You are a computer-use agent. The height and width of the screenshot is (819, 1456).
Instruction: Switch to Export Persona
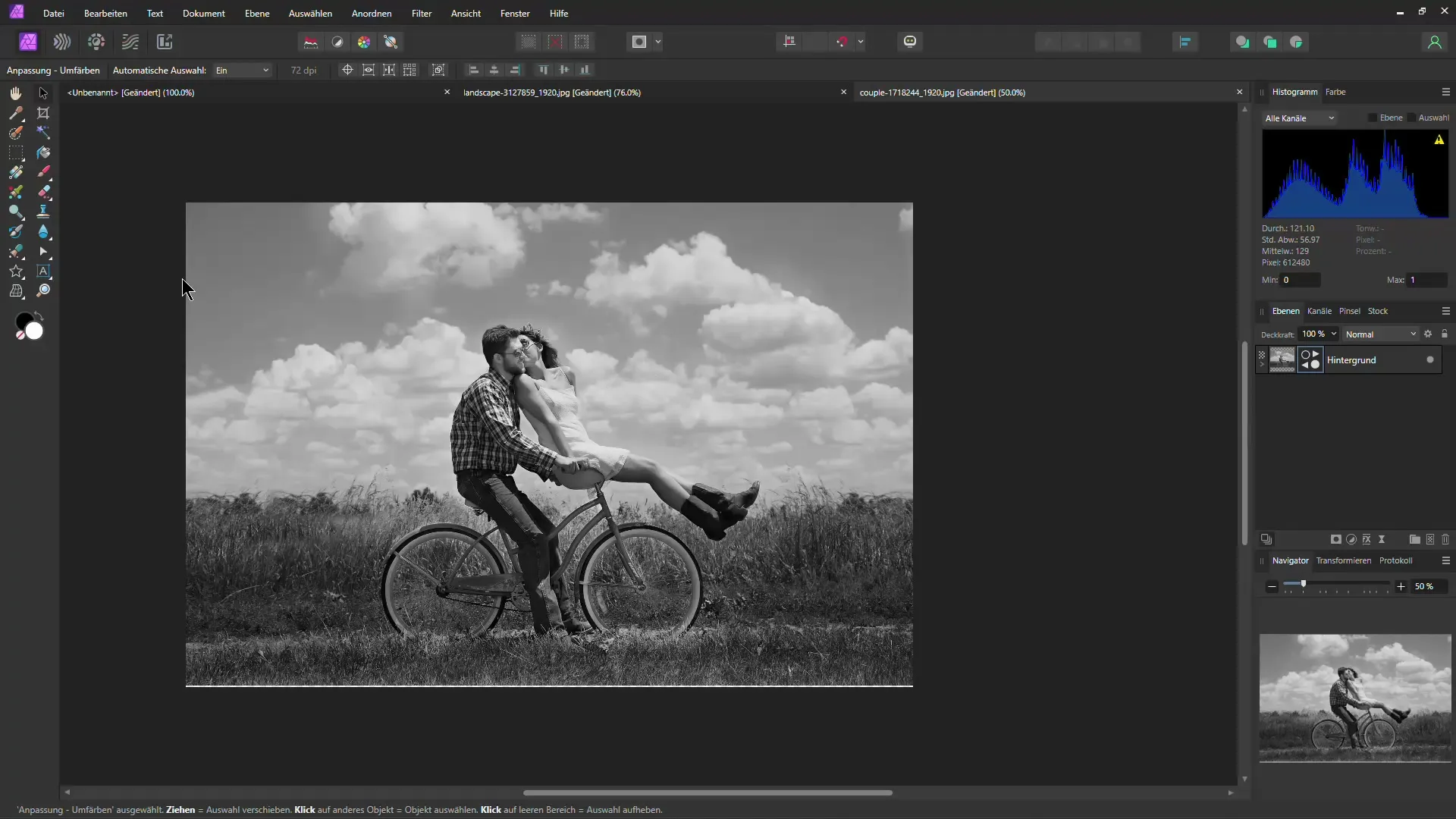(x=165, y=42)
